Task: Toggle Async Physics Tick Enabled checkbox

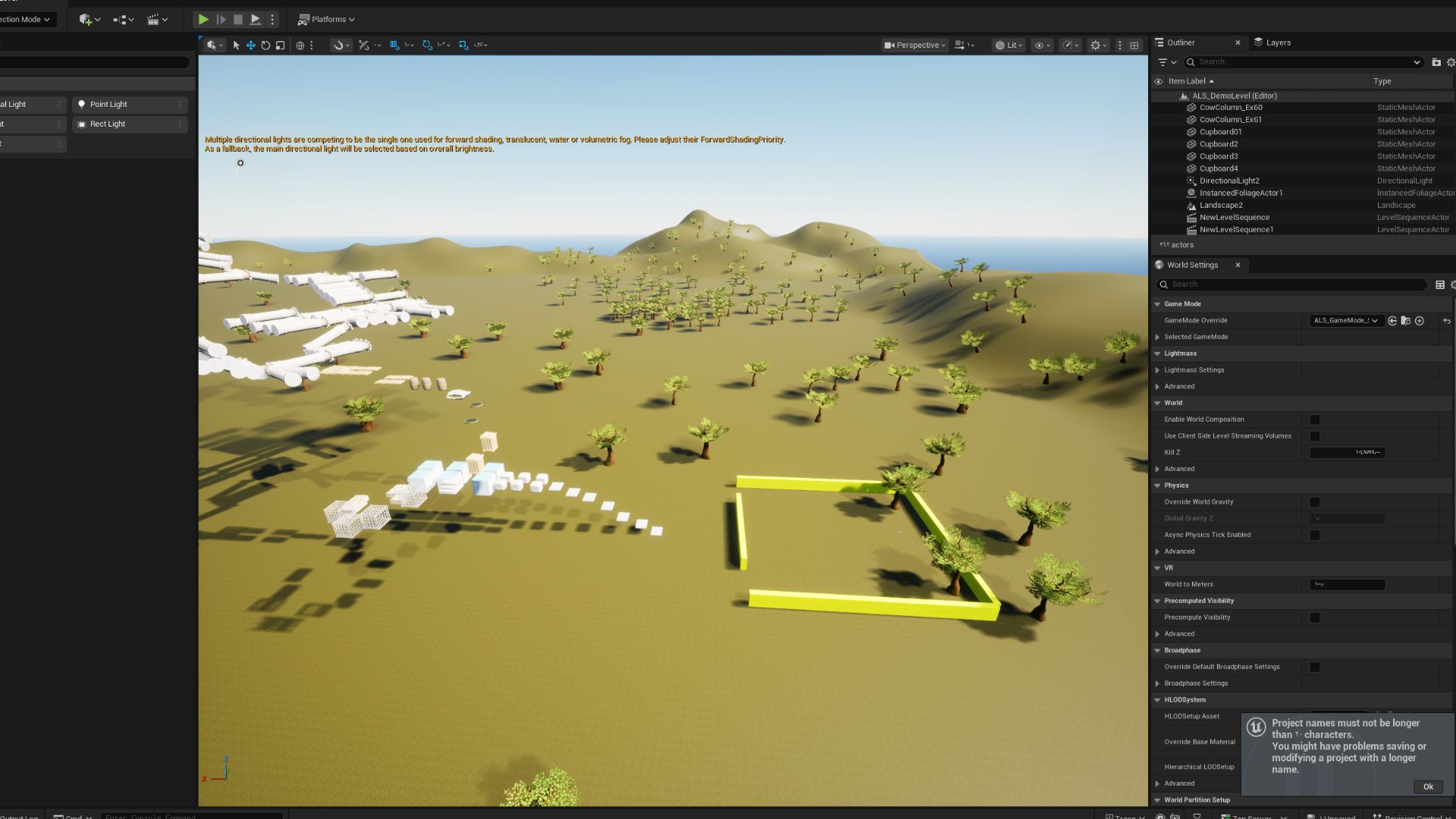Action: point(1315,535)
